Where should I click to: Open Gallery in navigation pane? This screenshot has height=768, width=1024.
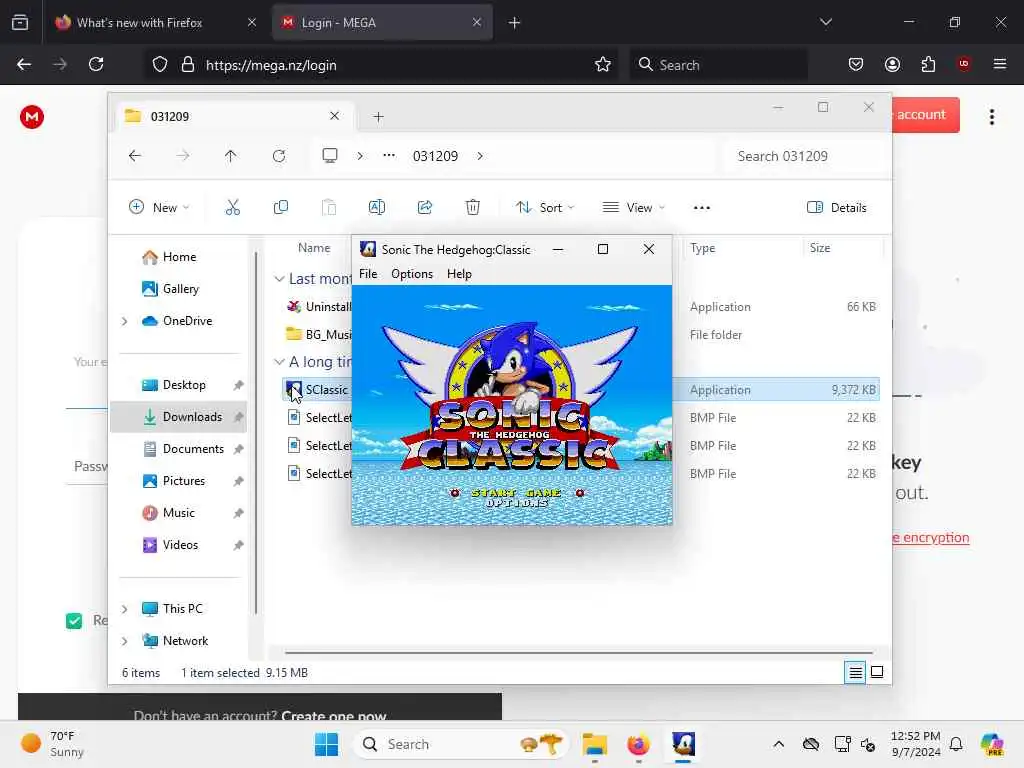pyautogui.click(x=178, y=289)
